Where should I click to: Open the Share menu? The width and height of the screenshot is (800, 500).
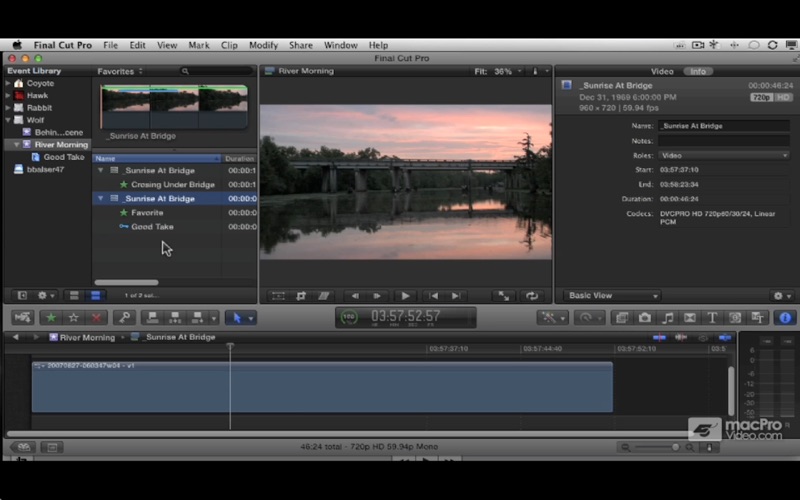tap(301, 45)
